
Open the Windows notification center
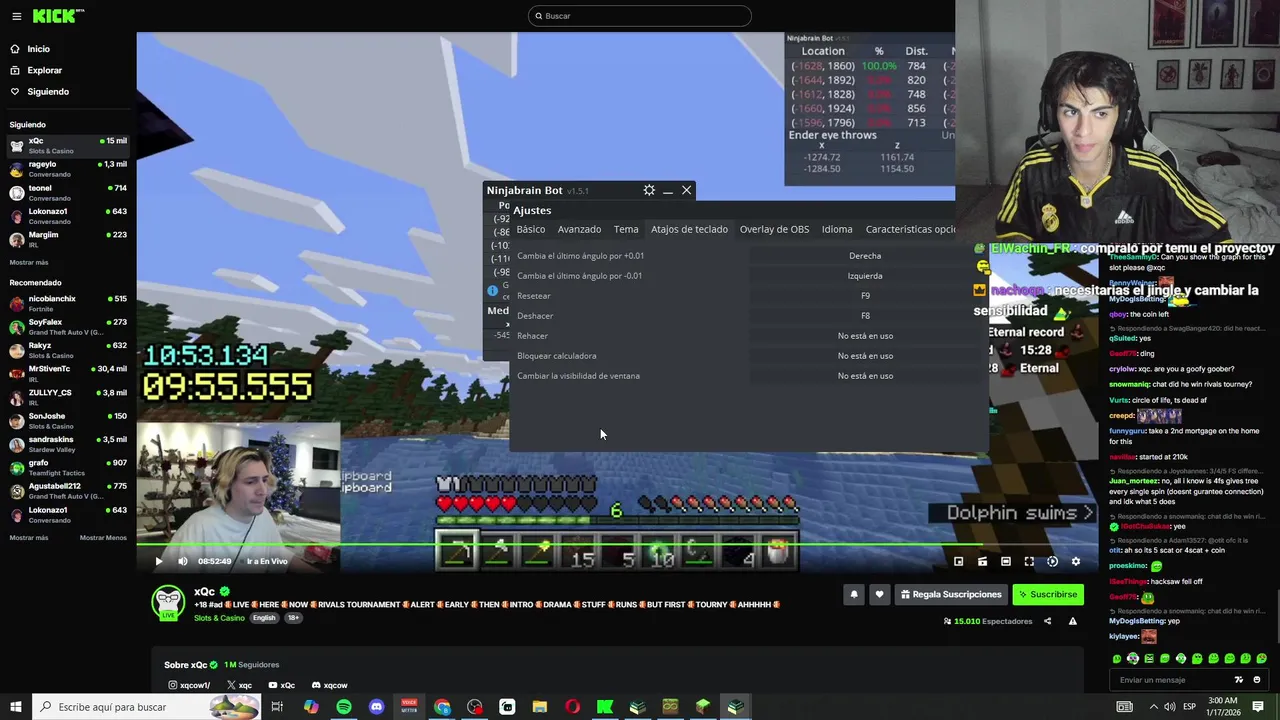pos(1258,707)
